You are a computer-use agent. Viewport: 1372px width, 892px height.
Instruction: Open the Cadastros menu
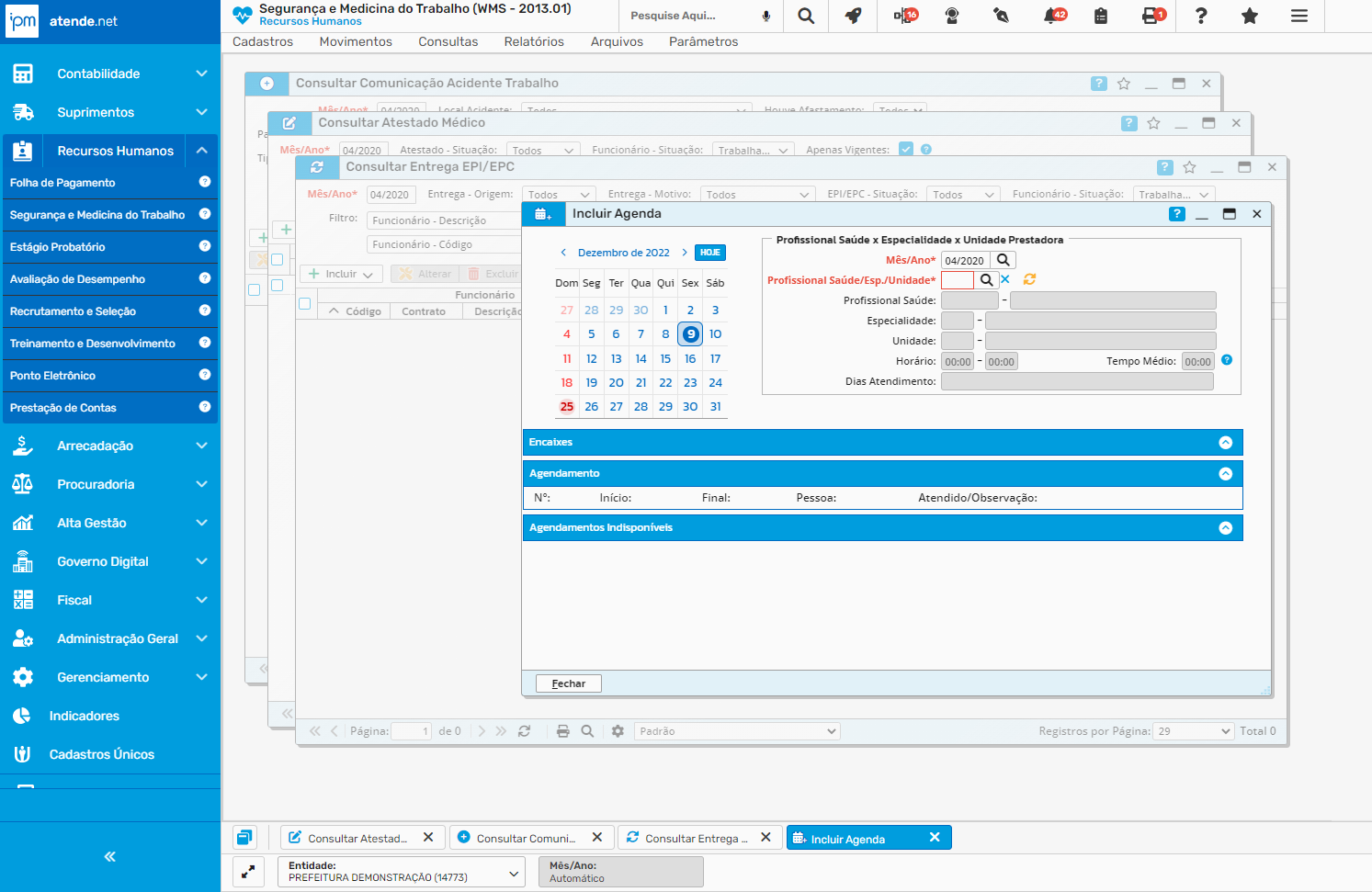click(263, 41)
